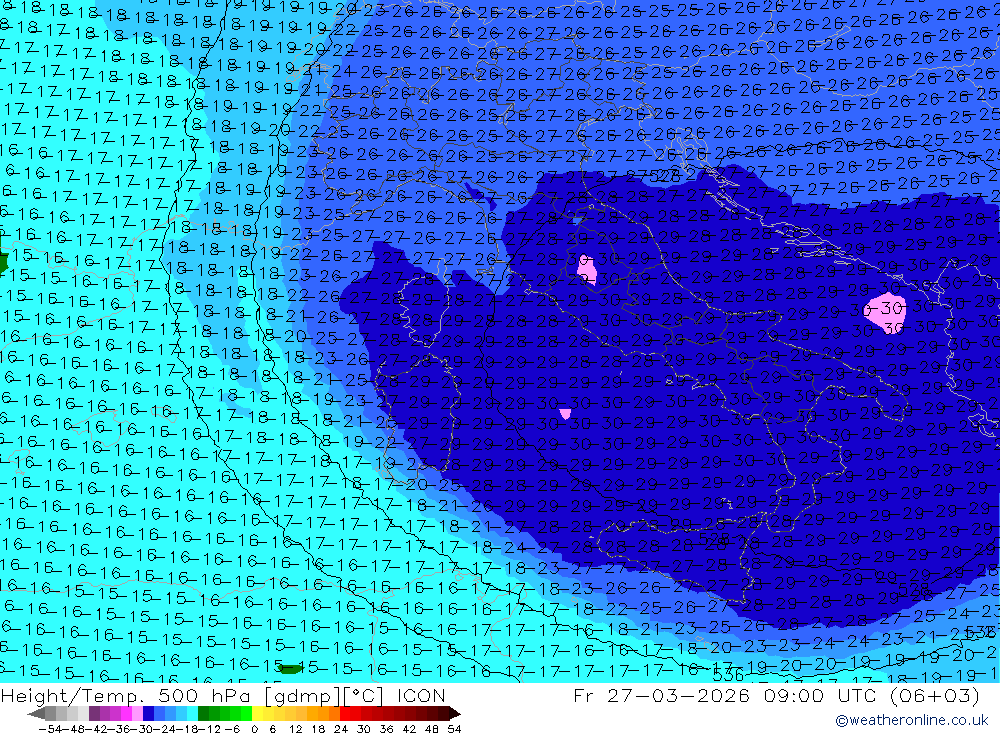Pick the bright yellow legend swatch above 0
The image size is (1000, 733).
(x=257, y=713)
